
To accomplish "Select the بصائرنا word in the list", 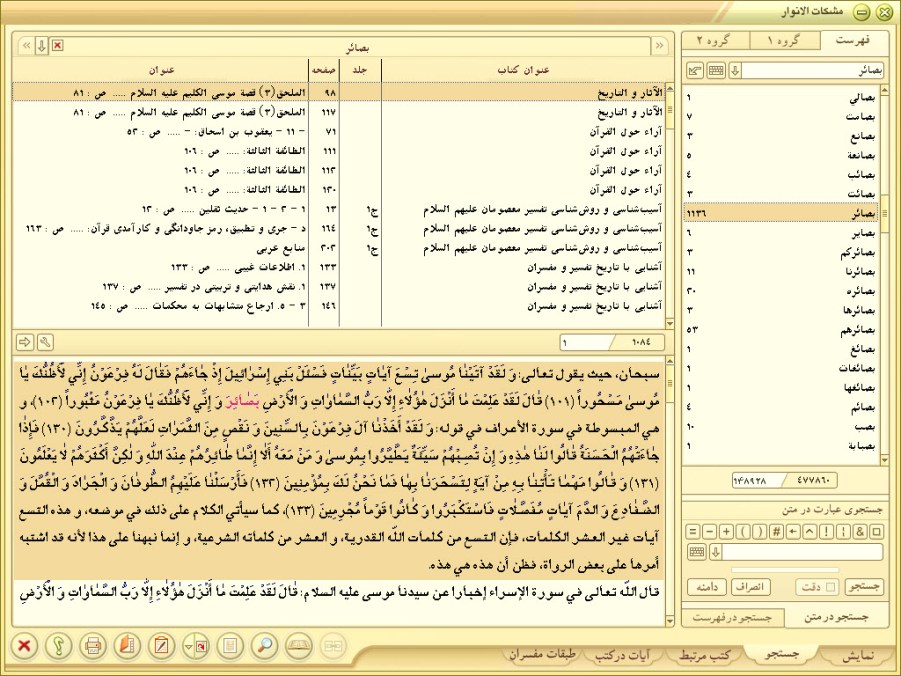I will pos(781,271).
